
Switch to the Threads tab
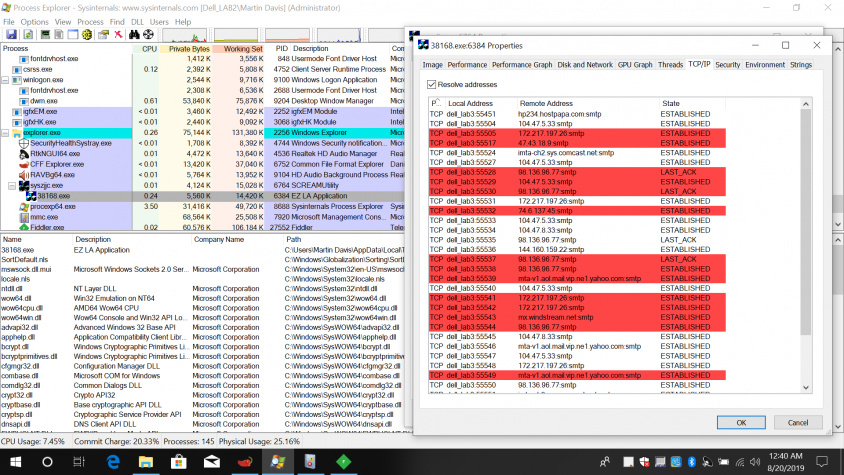(x=670, y=65)
